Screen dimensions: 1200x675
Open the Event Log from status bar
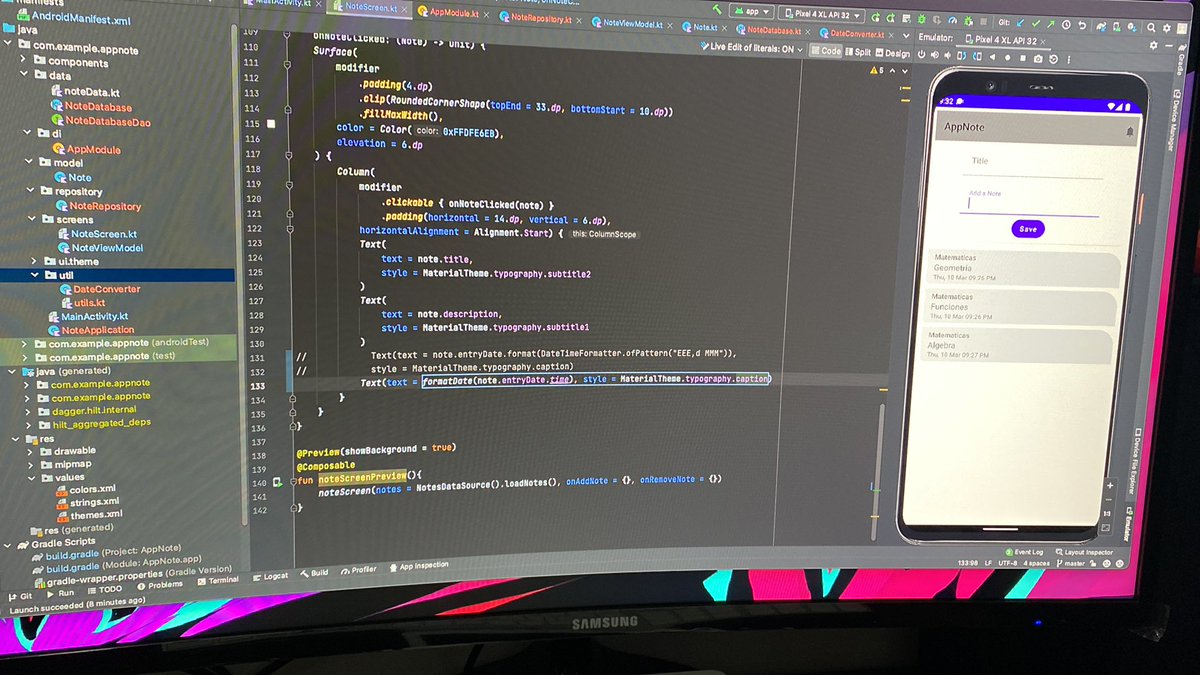[x=1024, y=552]
